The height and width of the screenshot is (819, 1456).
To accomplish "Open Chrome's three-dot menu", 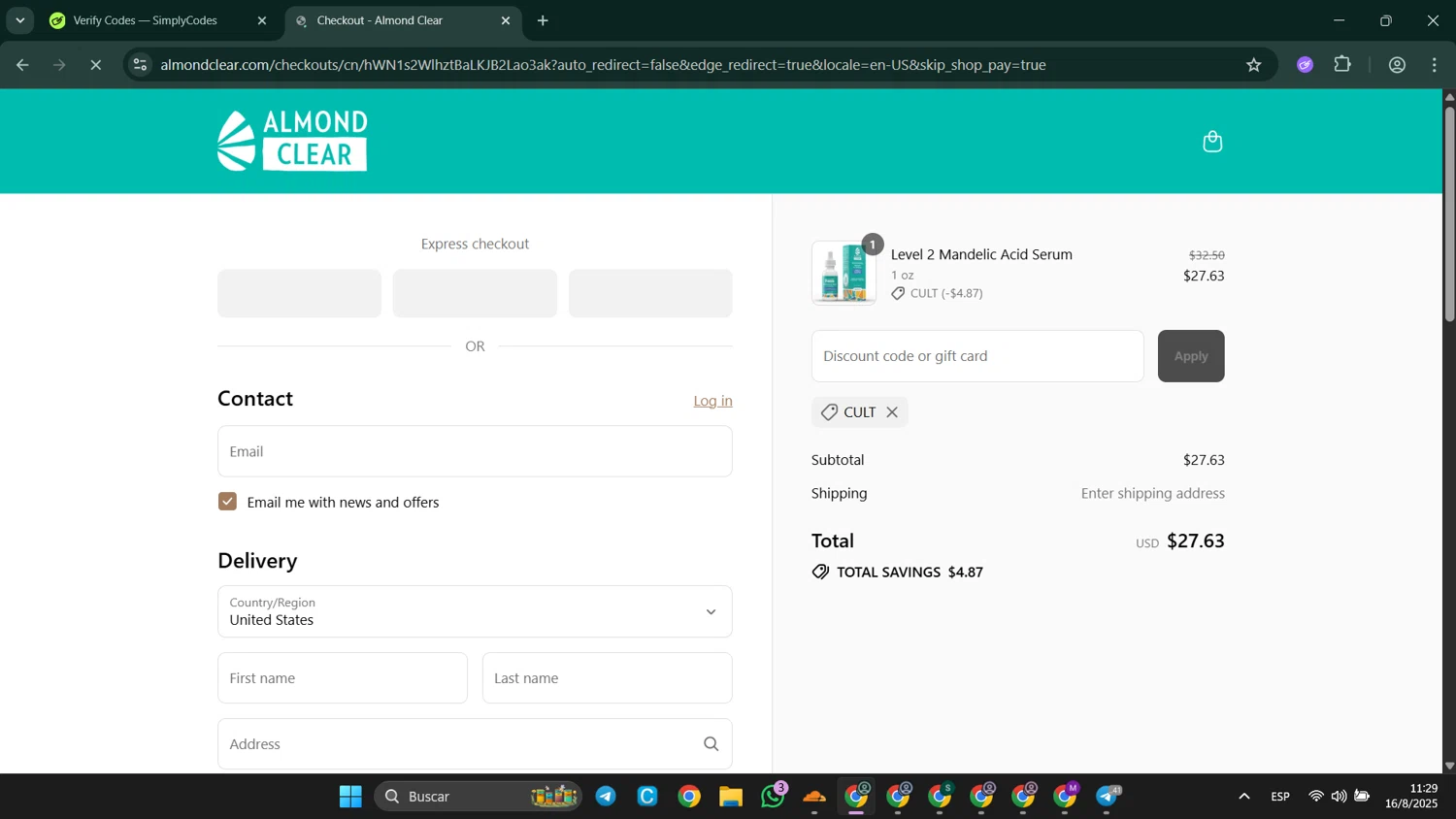I will [1435, 65].
